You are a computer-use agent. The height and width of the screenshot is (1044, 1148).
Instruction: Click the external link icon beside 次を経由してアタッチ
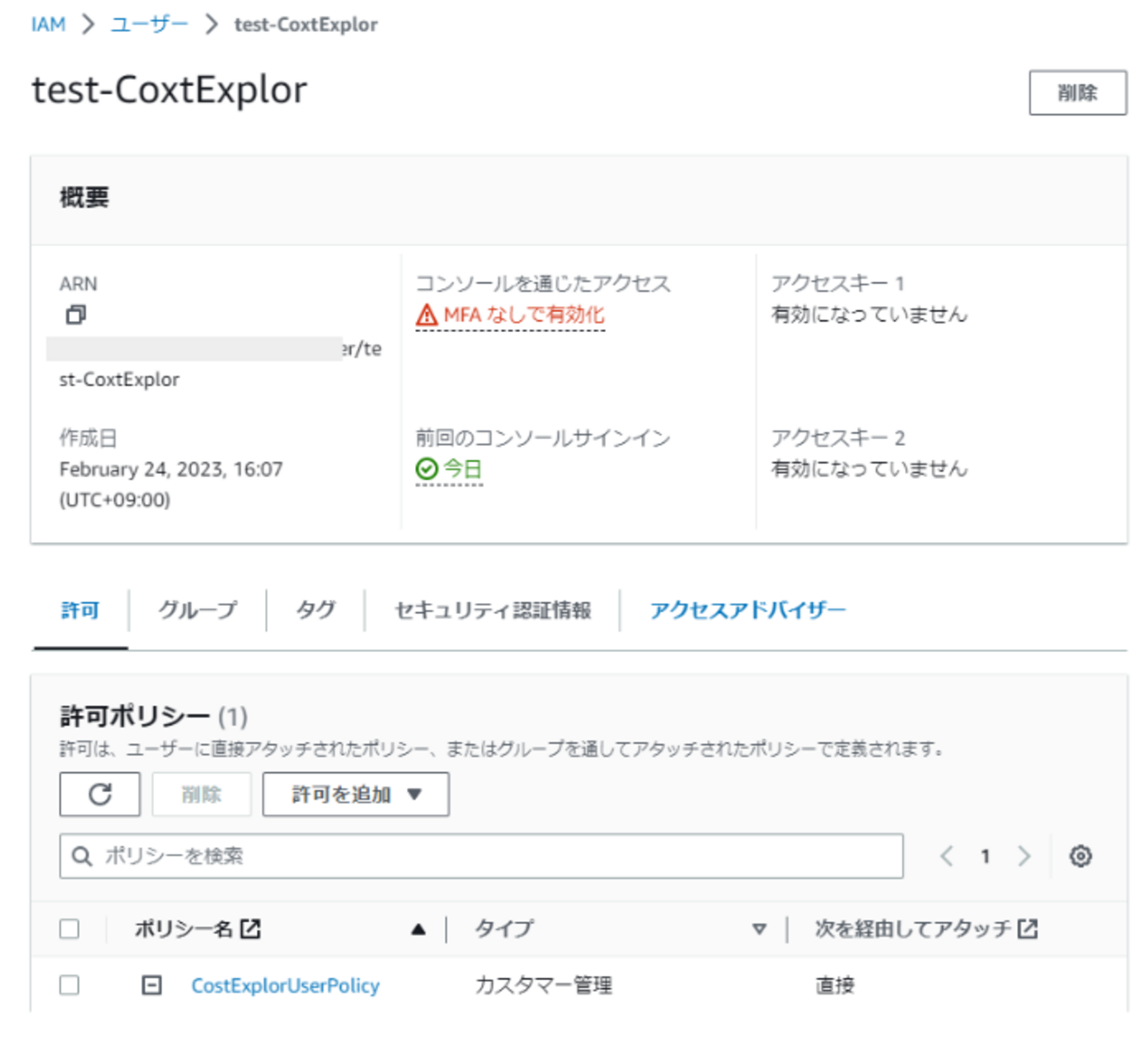tap(1028, 928)
